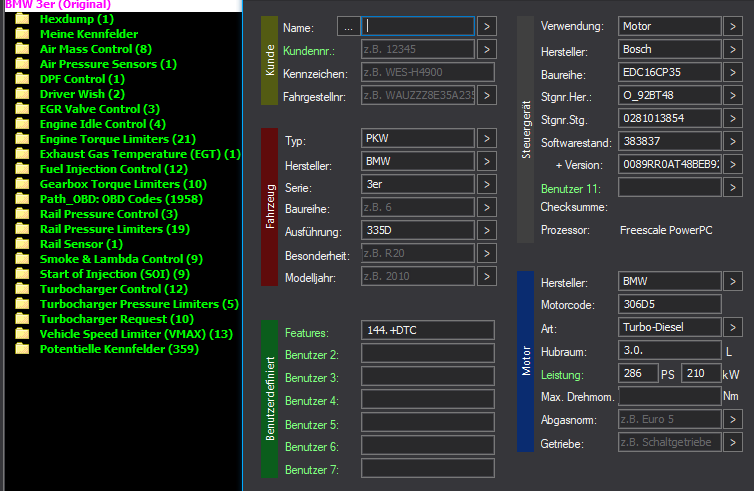Expand the Typ PKW arrow button
This screenshot has height=491, width=754.
pos(487,138)
